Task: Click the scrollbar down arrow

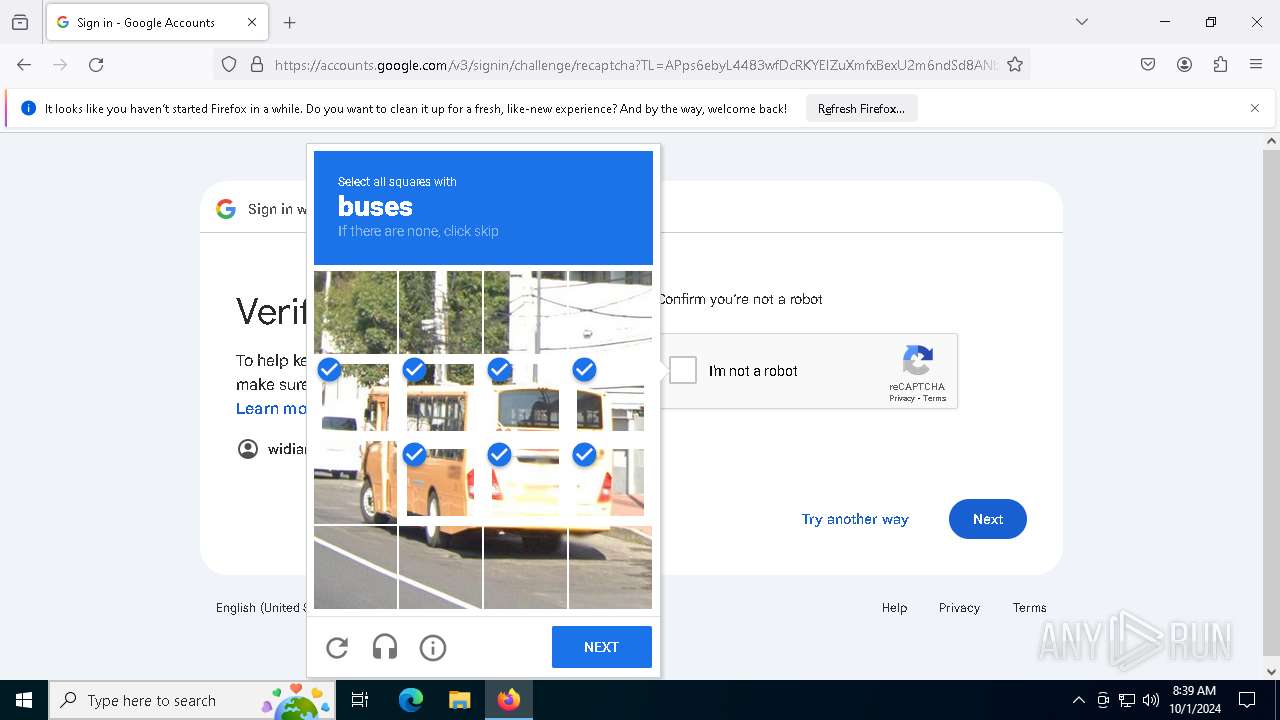Action: pyautogui.click(x=1271, y=672)
